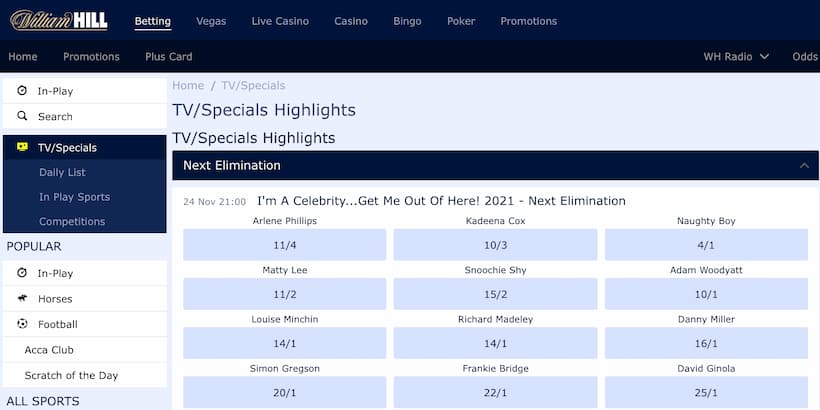The image size is (820, 410).
Task: Open the Live Casino tab
Action: coord(280,21)
